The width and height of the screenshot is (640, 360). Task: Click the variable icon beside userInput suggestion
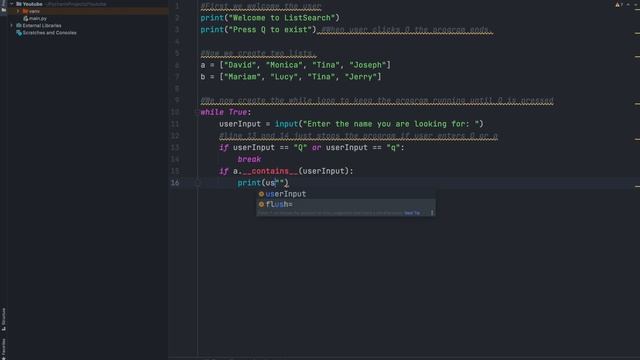tap(261, 194)
